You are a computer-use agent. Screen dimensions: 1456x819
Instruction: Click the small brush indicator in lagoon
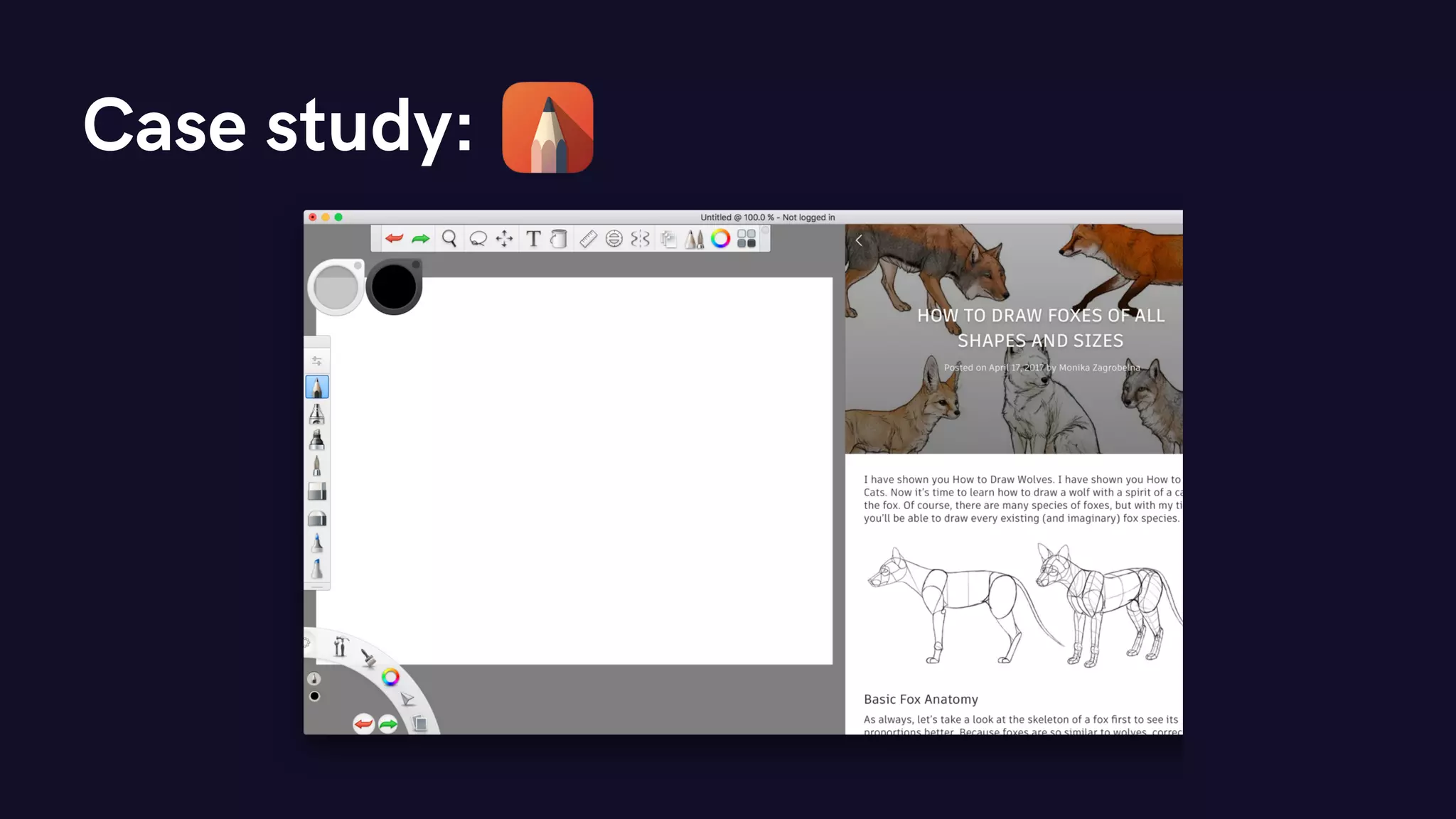(x=314, y=679)
